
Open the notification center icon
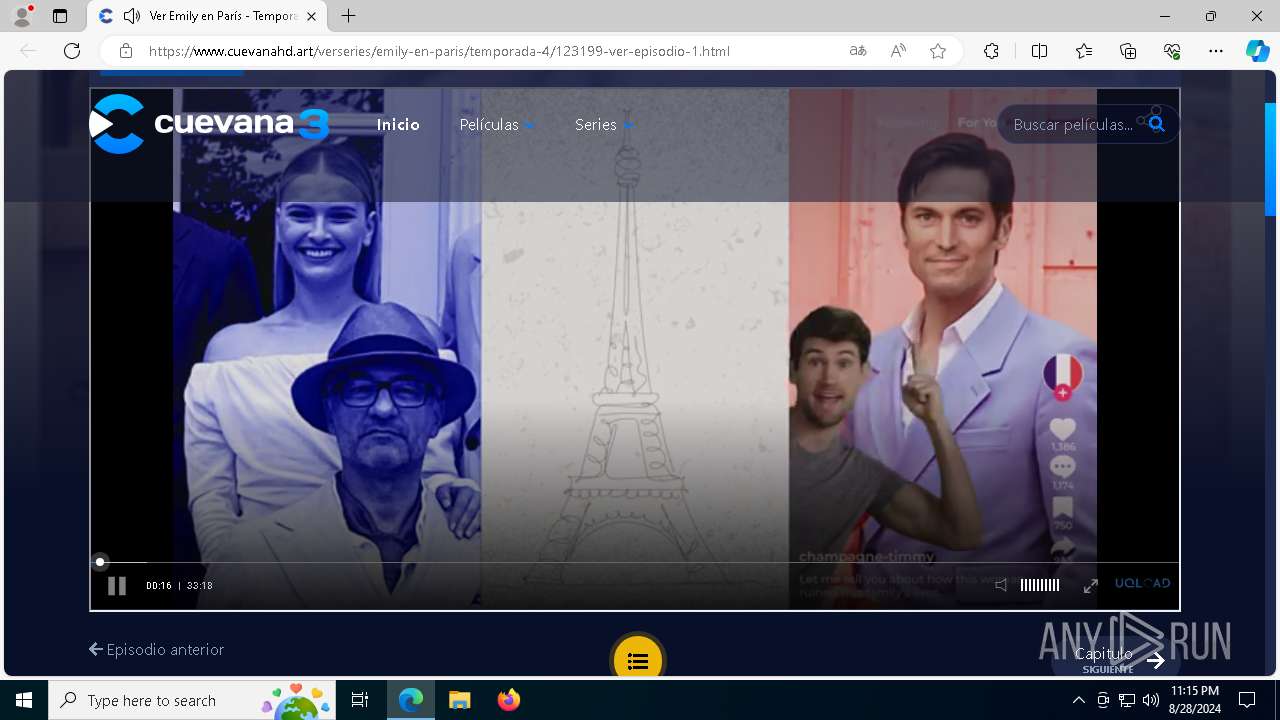[x=1247, y=700]
